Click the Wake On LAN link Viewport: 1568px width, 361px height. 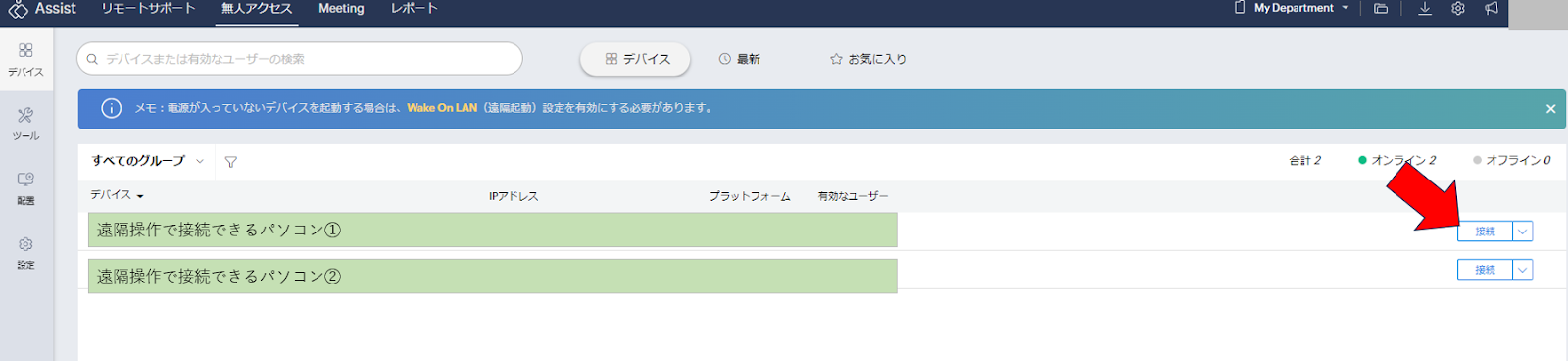pos(442,108)
